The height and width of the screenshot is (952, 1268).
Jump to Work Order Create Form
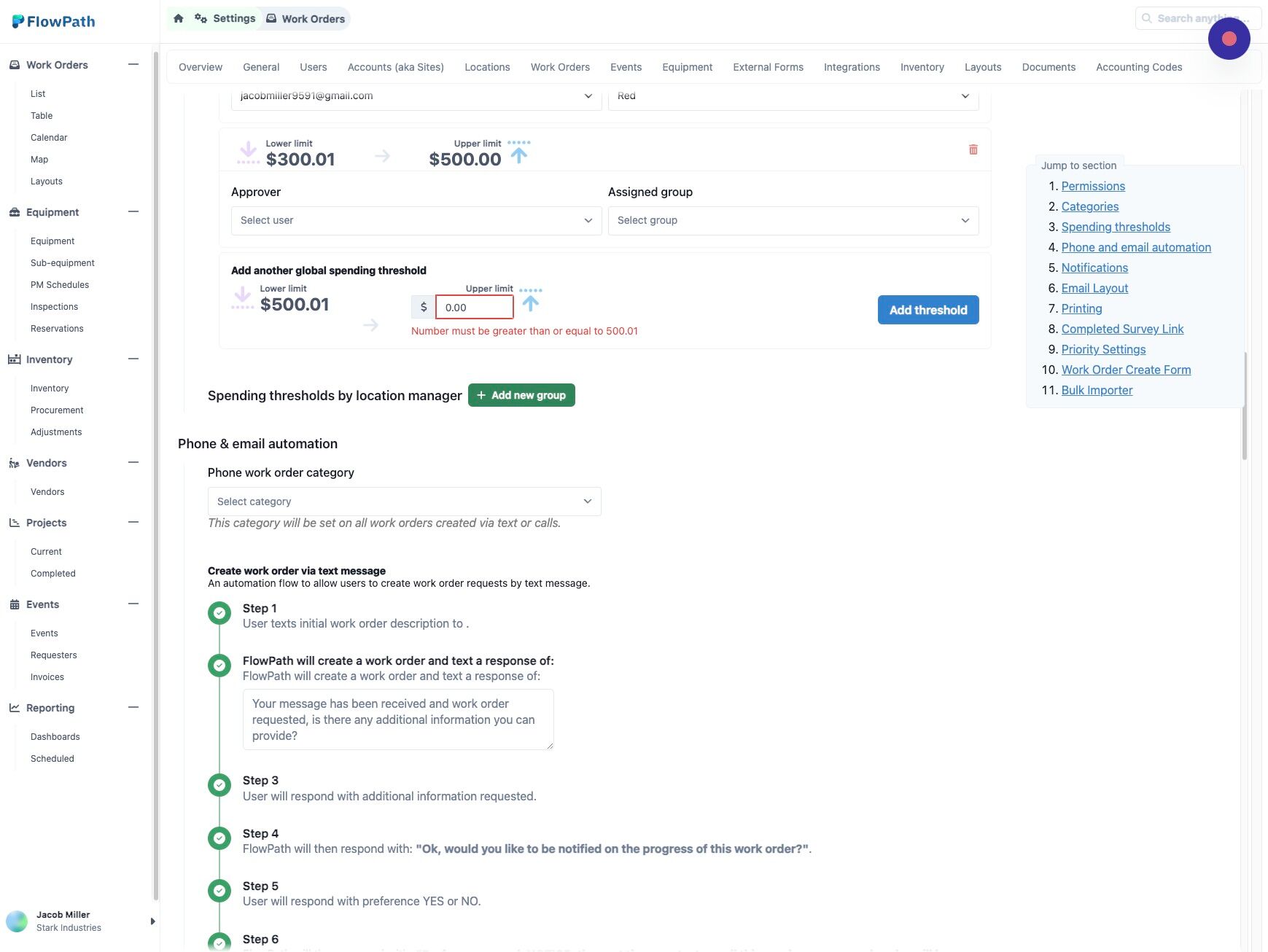pos(1126,370)
